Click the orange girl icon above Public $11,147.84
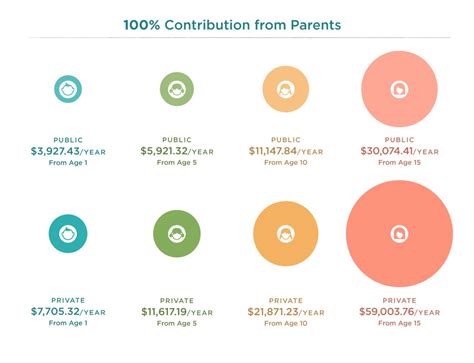 coord(286,89)
